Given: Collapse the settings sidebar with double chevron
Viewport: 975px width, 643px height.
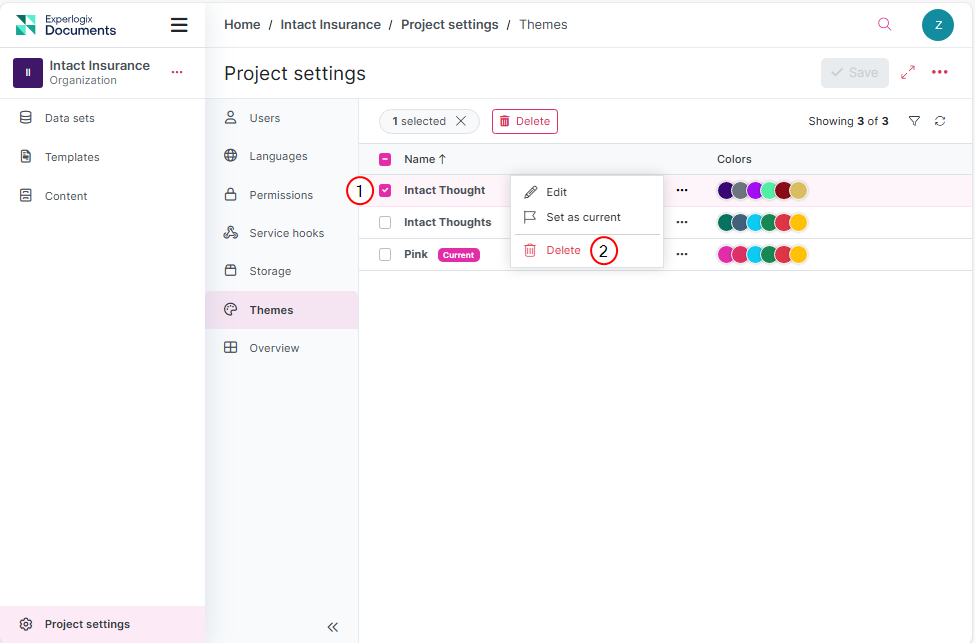Looking at the screenshot, I should (333, 627).
